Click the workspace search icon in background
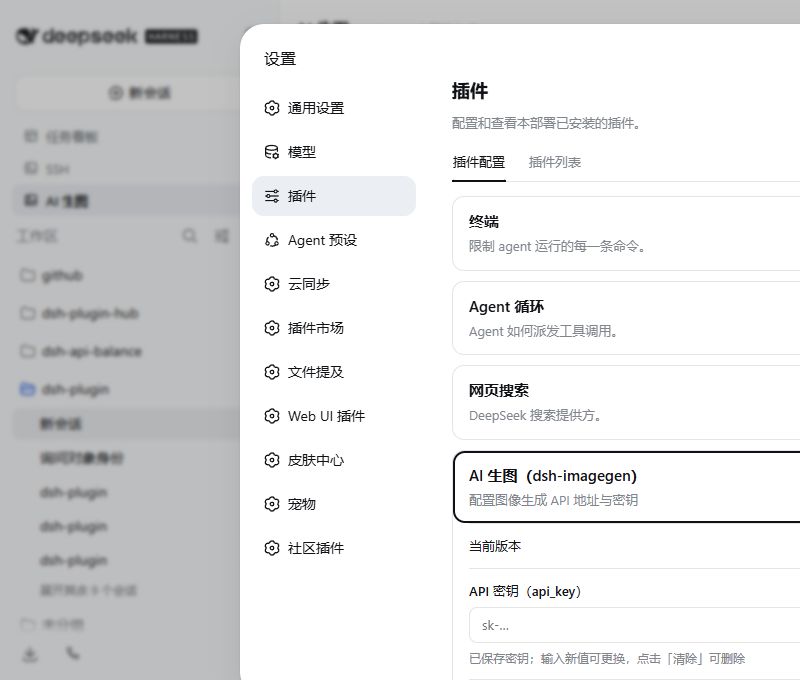Screen dimensions: 800x680 pyautogui.click(x=189, y=236)
